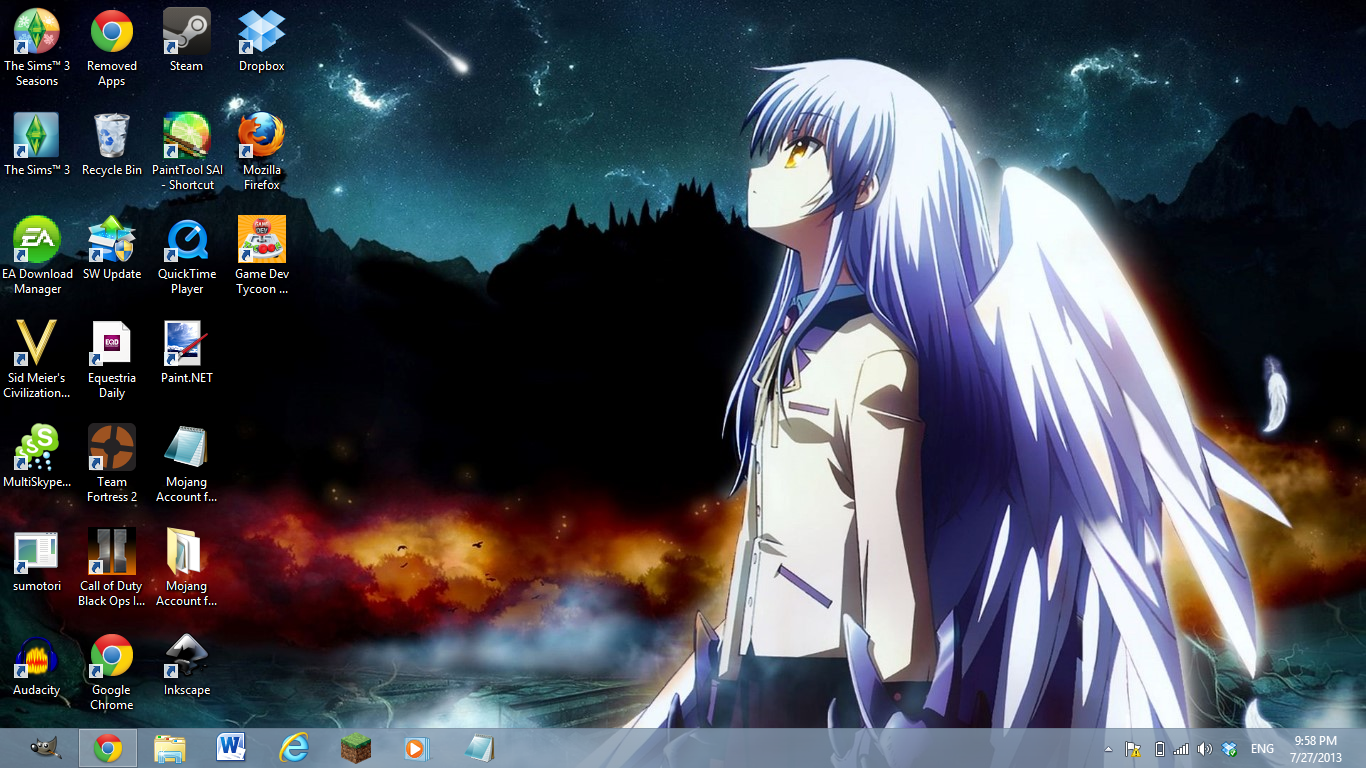Open the Dropbox tray icon
This screenshot has width=1366, height=768.
[1230, 749]
